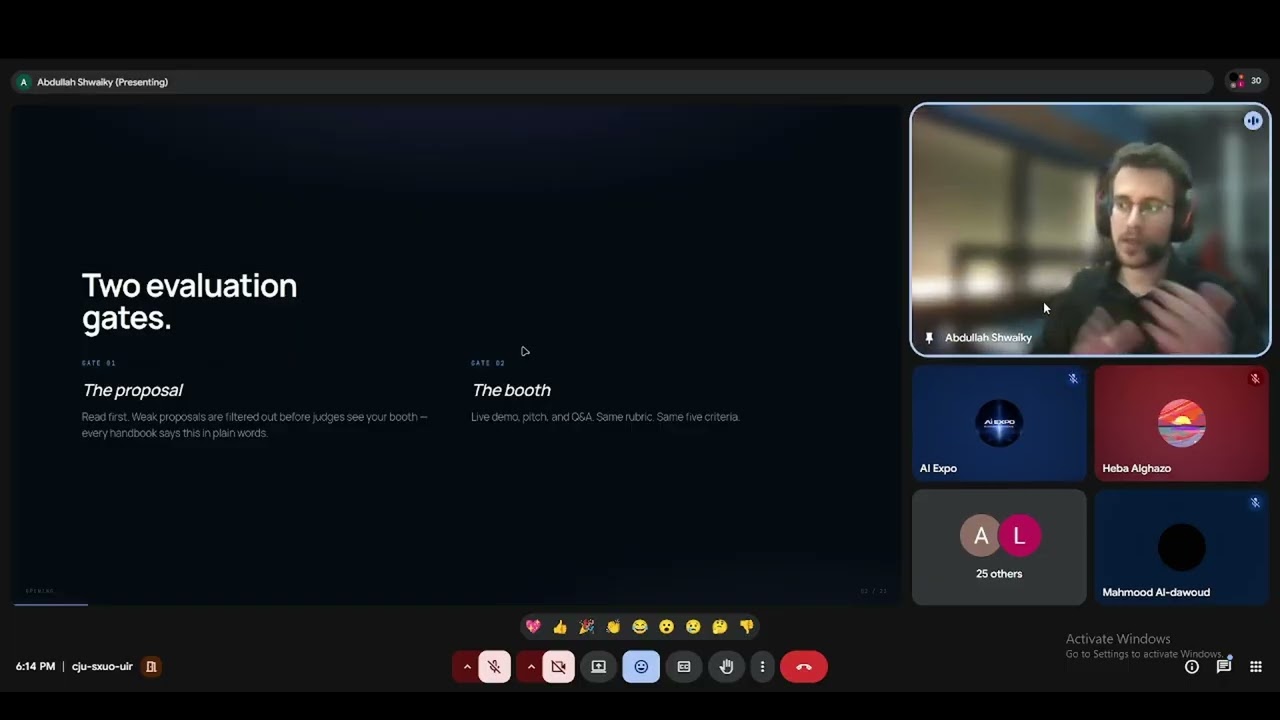This screenshot has height=720, width=1280.
Task: Open the 25 others participants tile
Action: coord(999,547)
